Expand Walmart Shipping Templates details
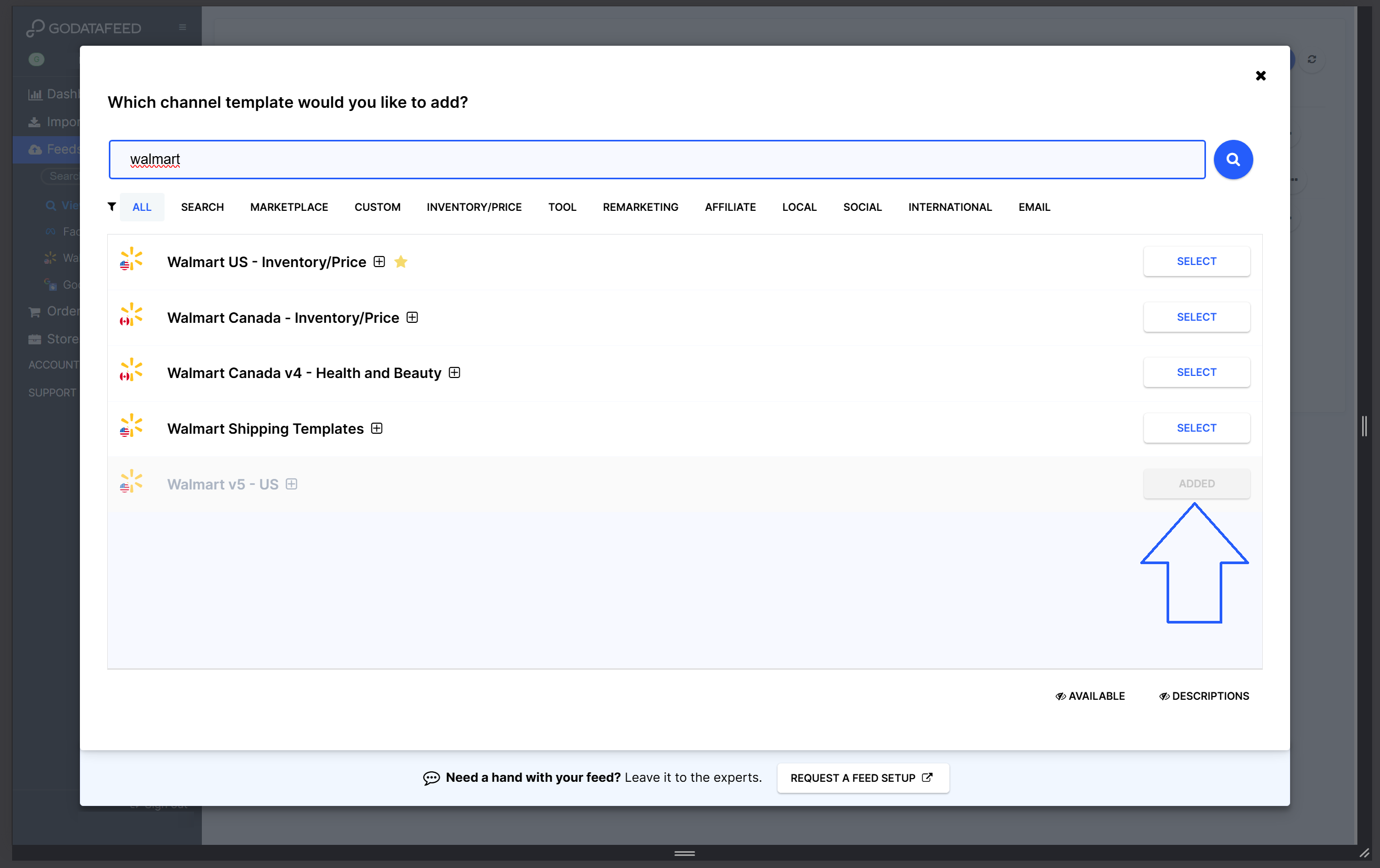 coord(376,428)
